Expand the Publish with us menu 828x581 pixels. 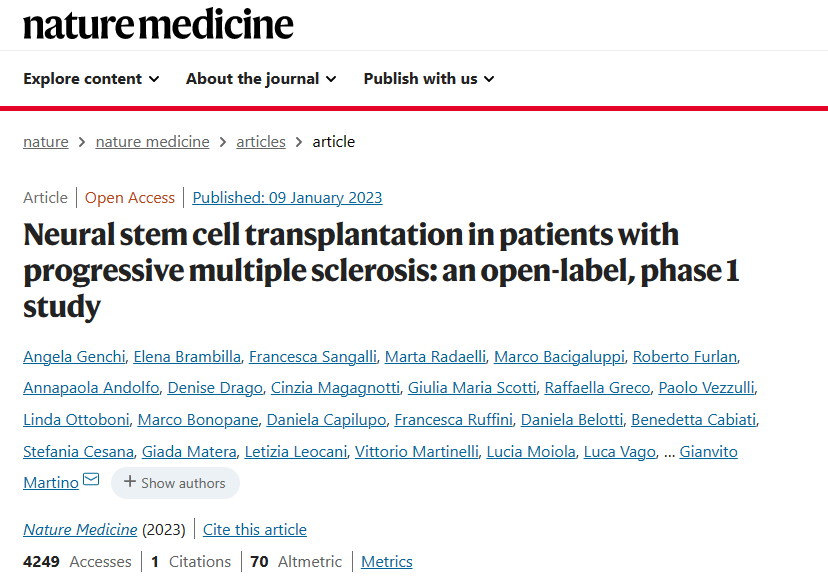[428, 79]
